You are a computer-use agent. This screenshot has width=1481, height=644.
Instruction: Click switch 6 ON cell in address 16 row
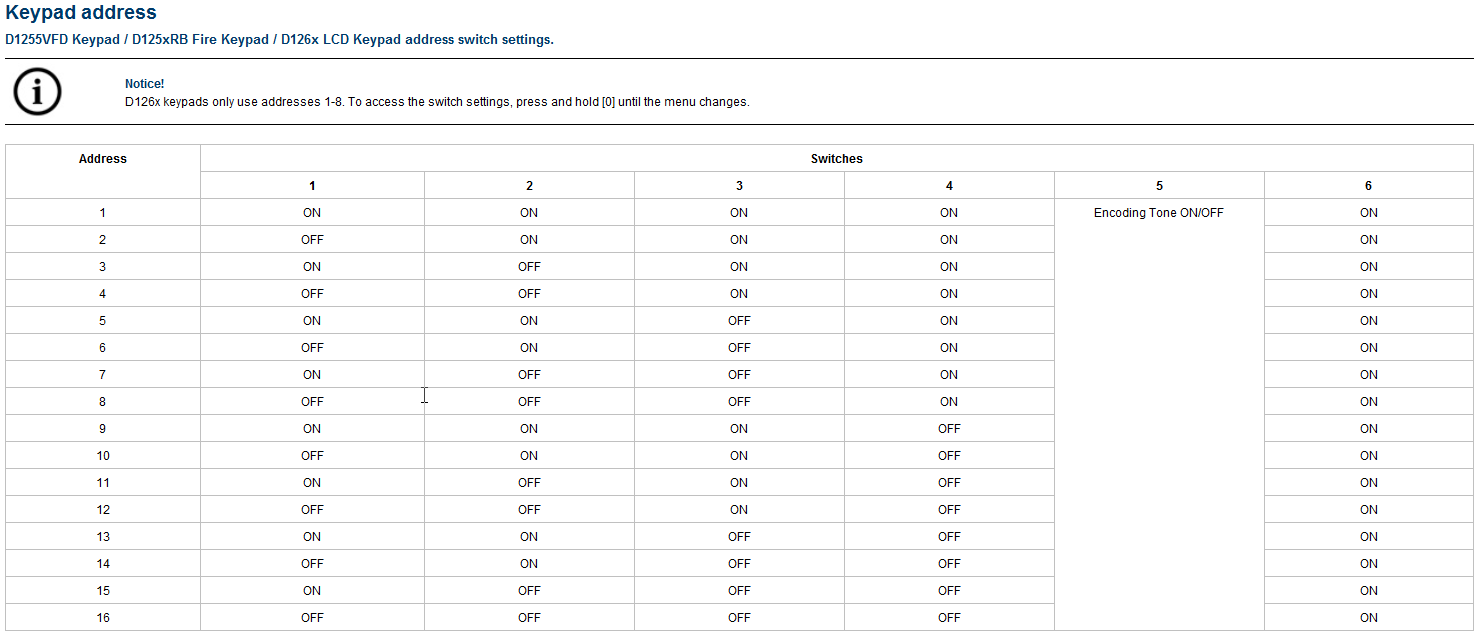[x=1368, y=618]
